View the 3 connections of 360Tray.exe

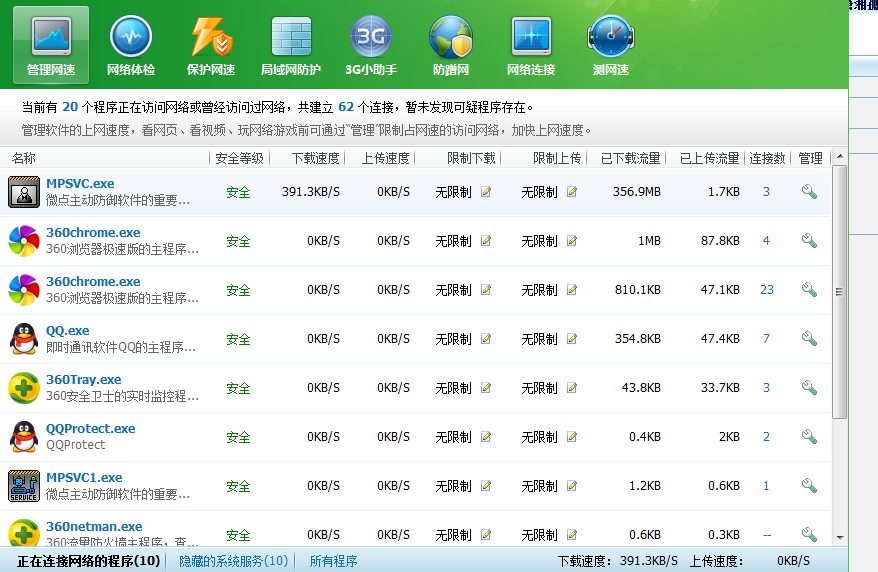(767, 388)
